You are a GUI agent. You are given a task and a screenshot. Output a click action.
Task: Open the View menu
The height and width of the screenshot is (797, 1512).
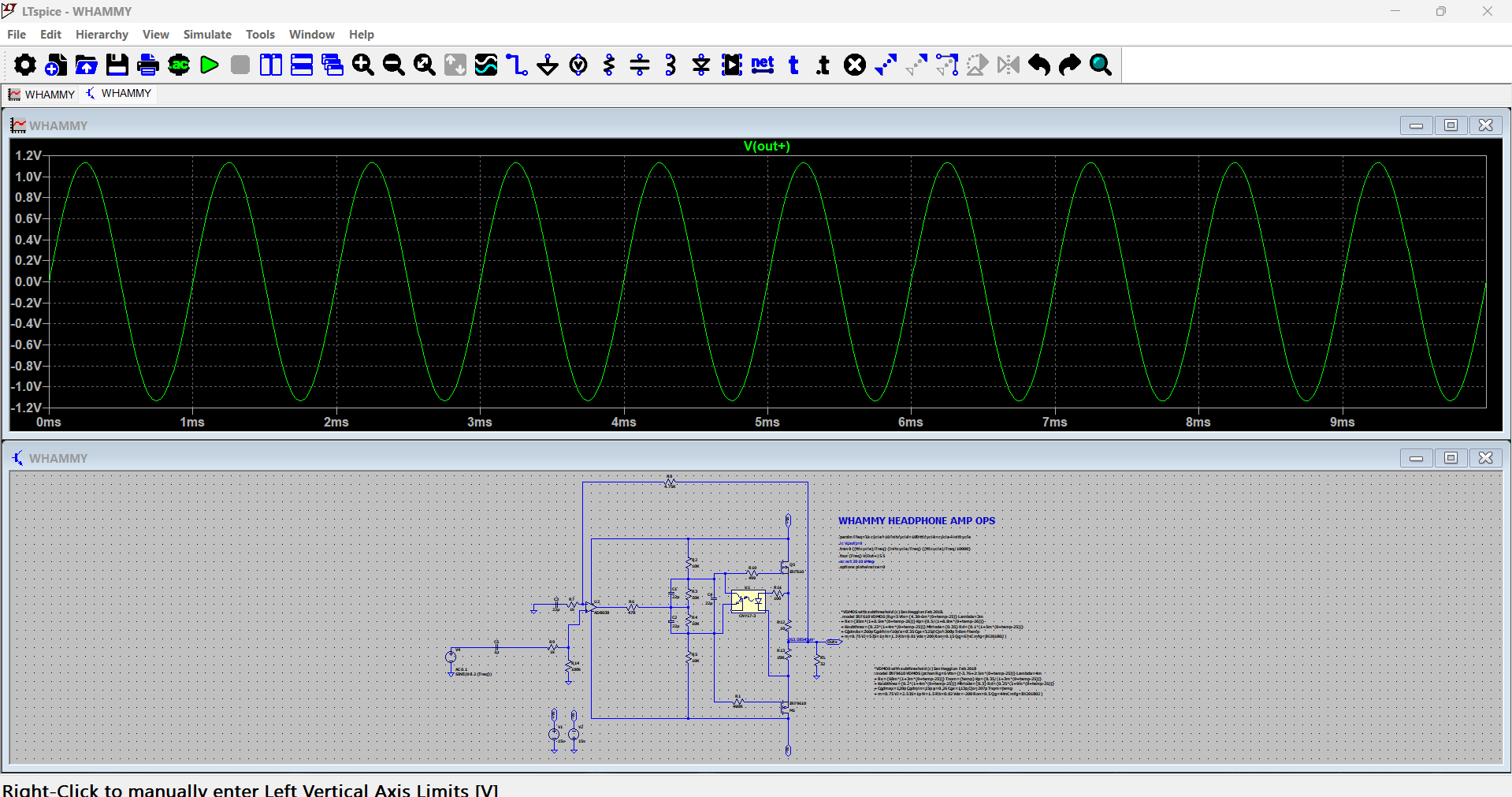155,35
